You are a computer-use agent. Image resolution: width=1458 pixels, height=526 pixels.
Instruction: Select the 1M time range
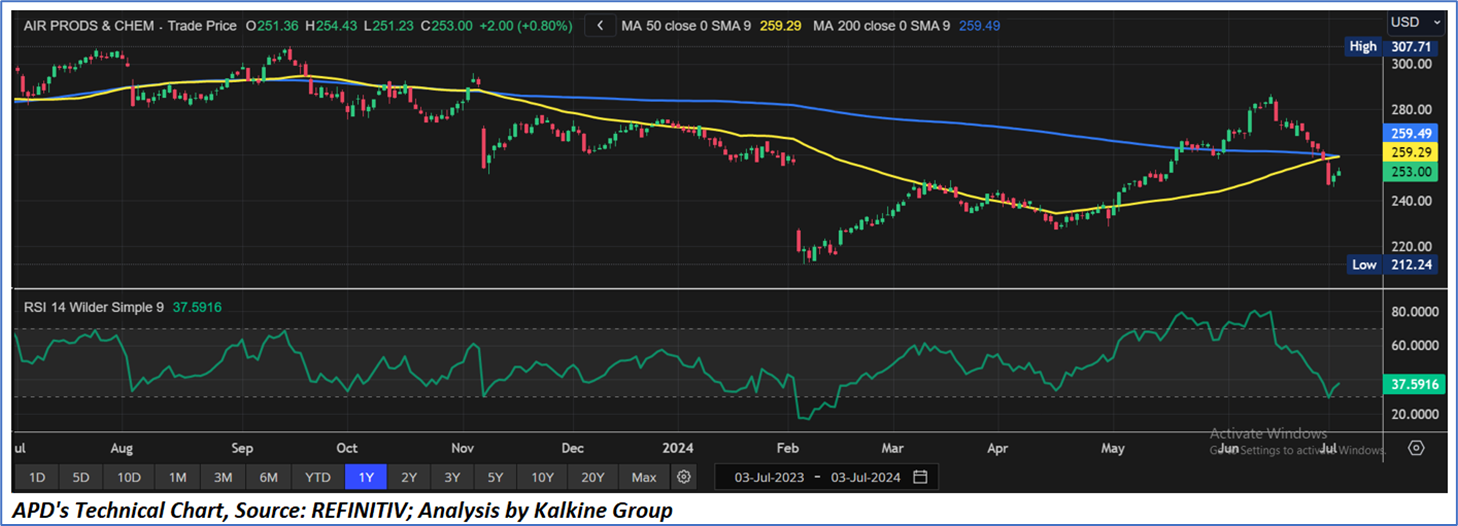click(177, 477)
